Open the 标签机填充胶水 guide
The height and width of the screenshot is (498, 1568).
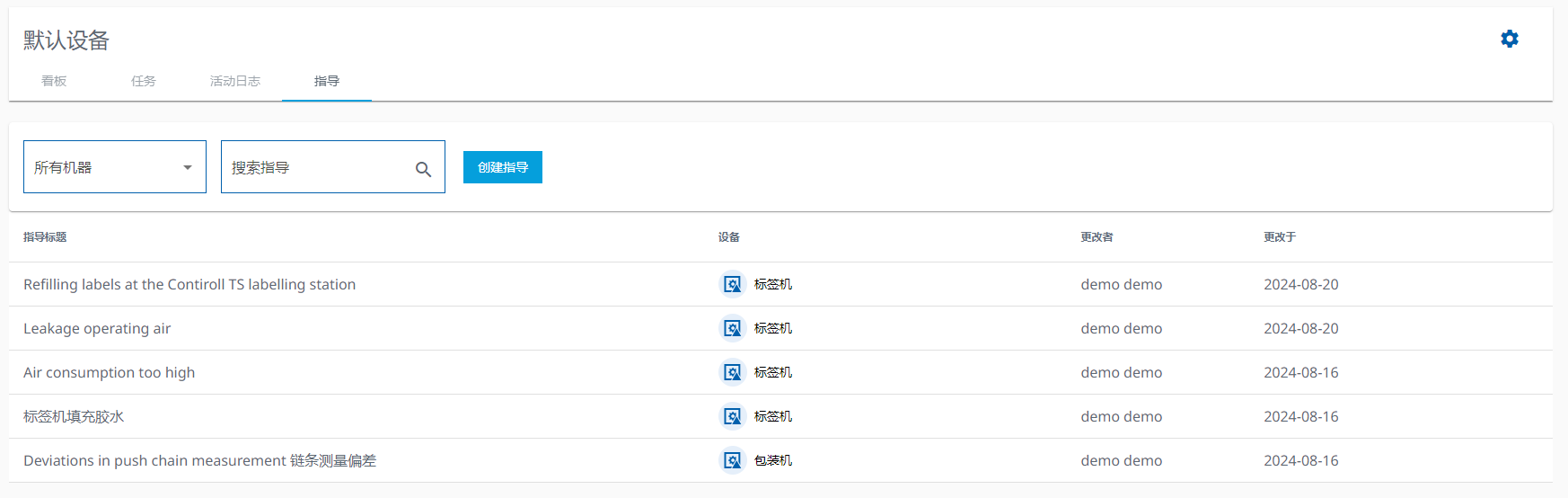point(74,416)
